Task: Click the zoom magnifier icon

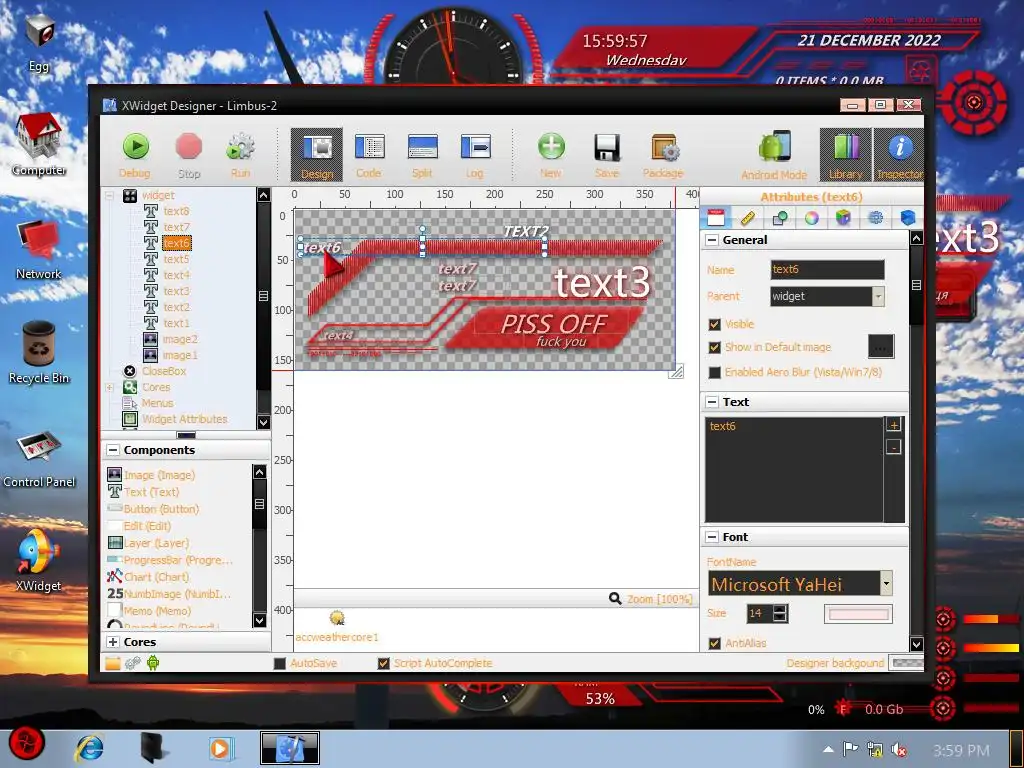Action: pyautogui.click(x=615, y=598)
